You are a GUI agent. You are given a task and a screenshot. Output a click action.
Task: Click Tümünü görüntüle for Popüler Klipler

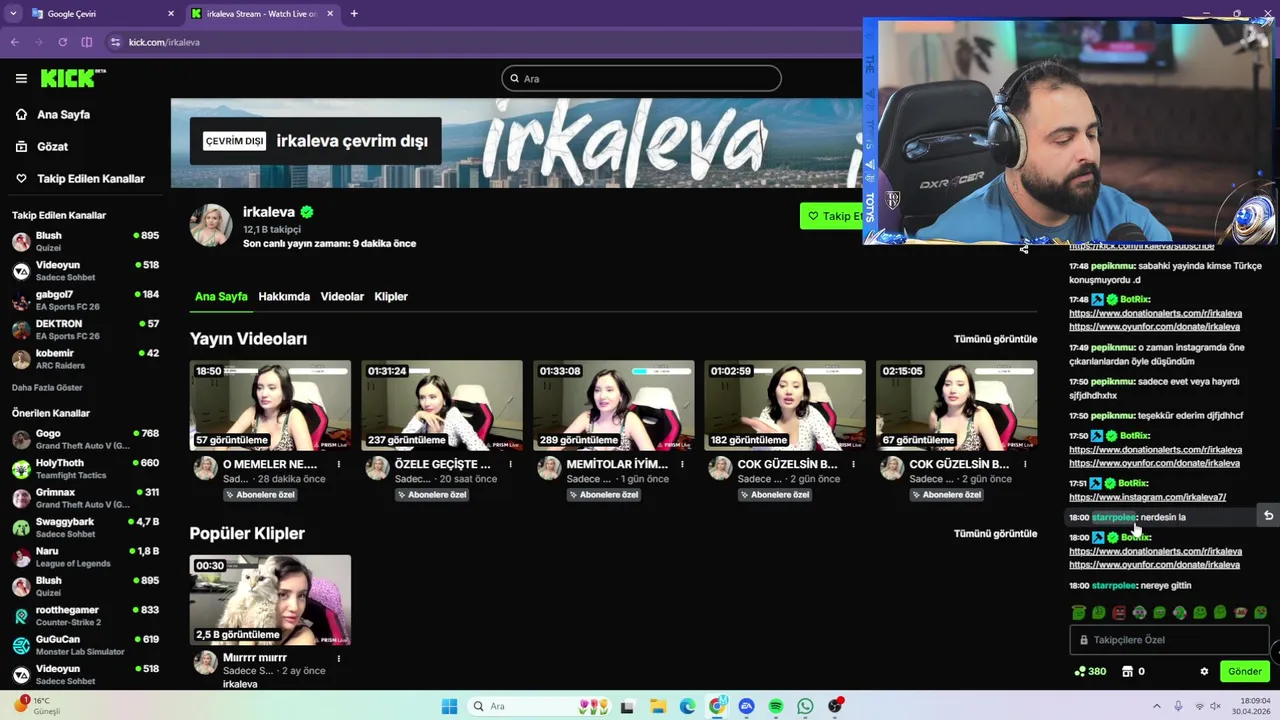click(x=995, y=533)
